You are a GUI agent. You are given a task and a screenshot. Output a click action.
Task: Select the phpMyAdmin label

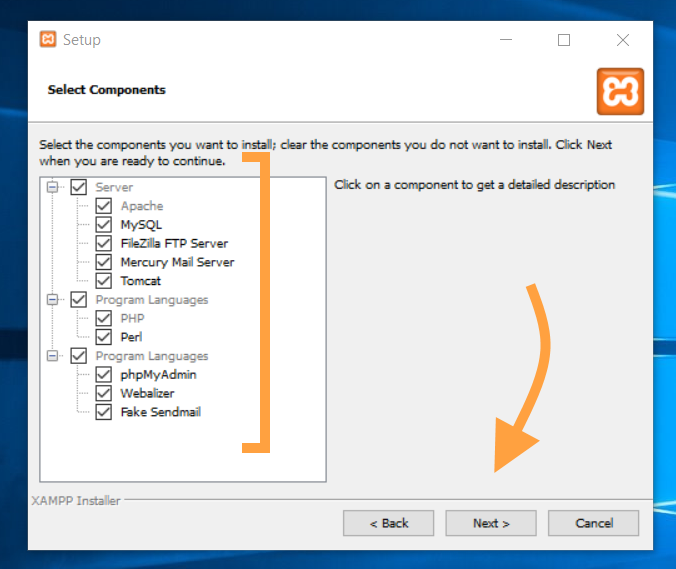[158, 375]
